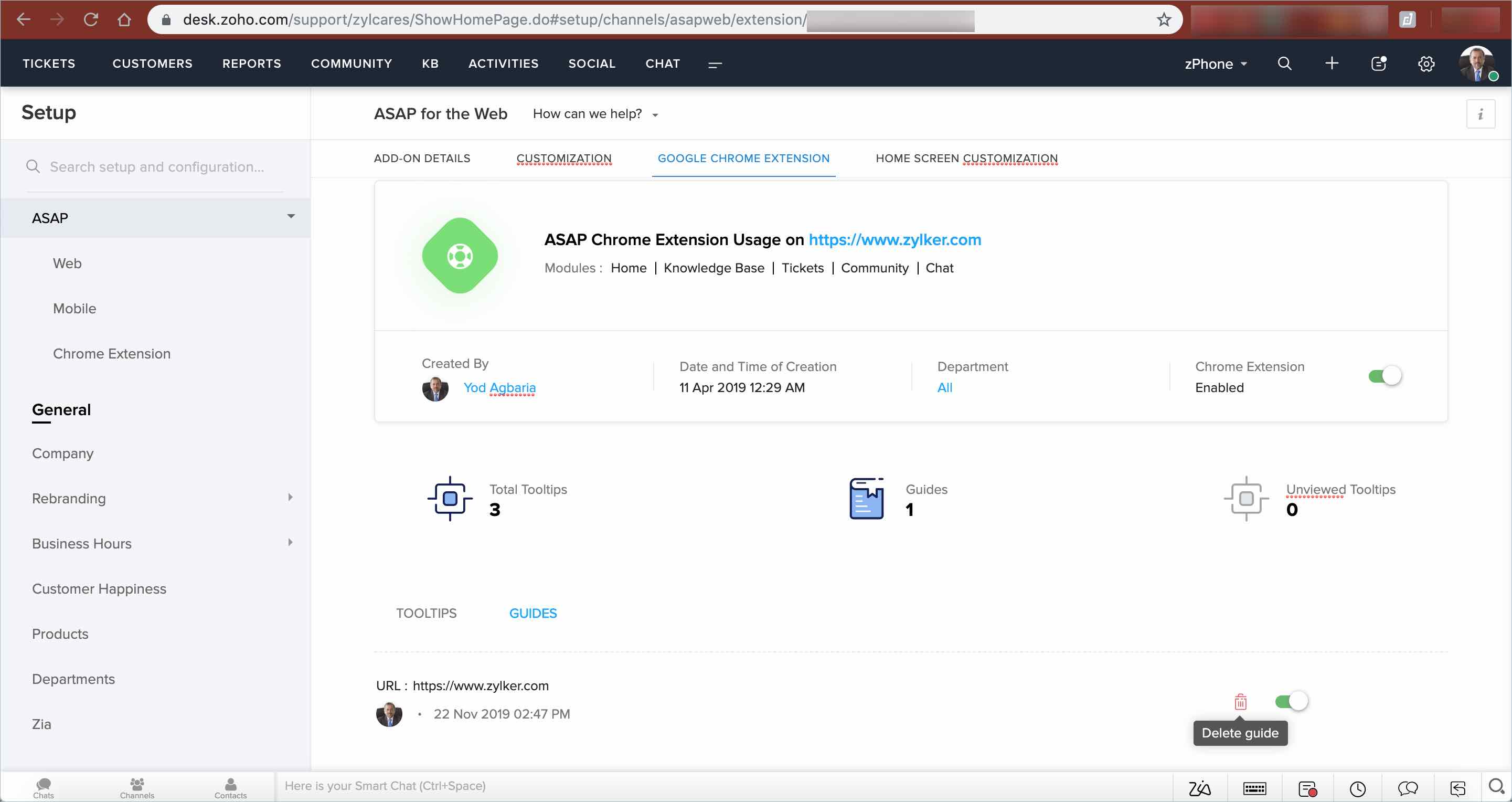
Task: Open the Setup gear icon in the top bar
Action: pos(1426,64)
